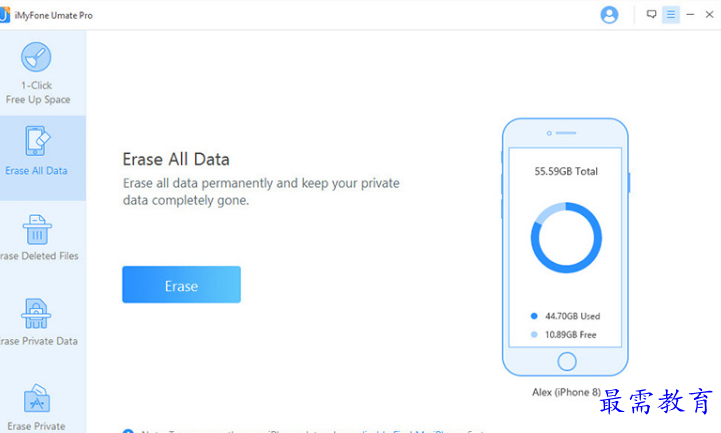
Task: Click the phone illustration's home button
Action: [566, 361]
